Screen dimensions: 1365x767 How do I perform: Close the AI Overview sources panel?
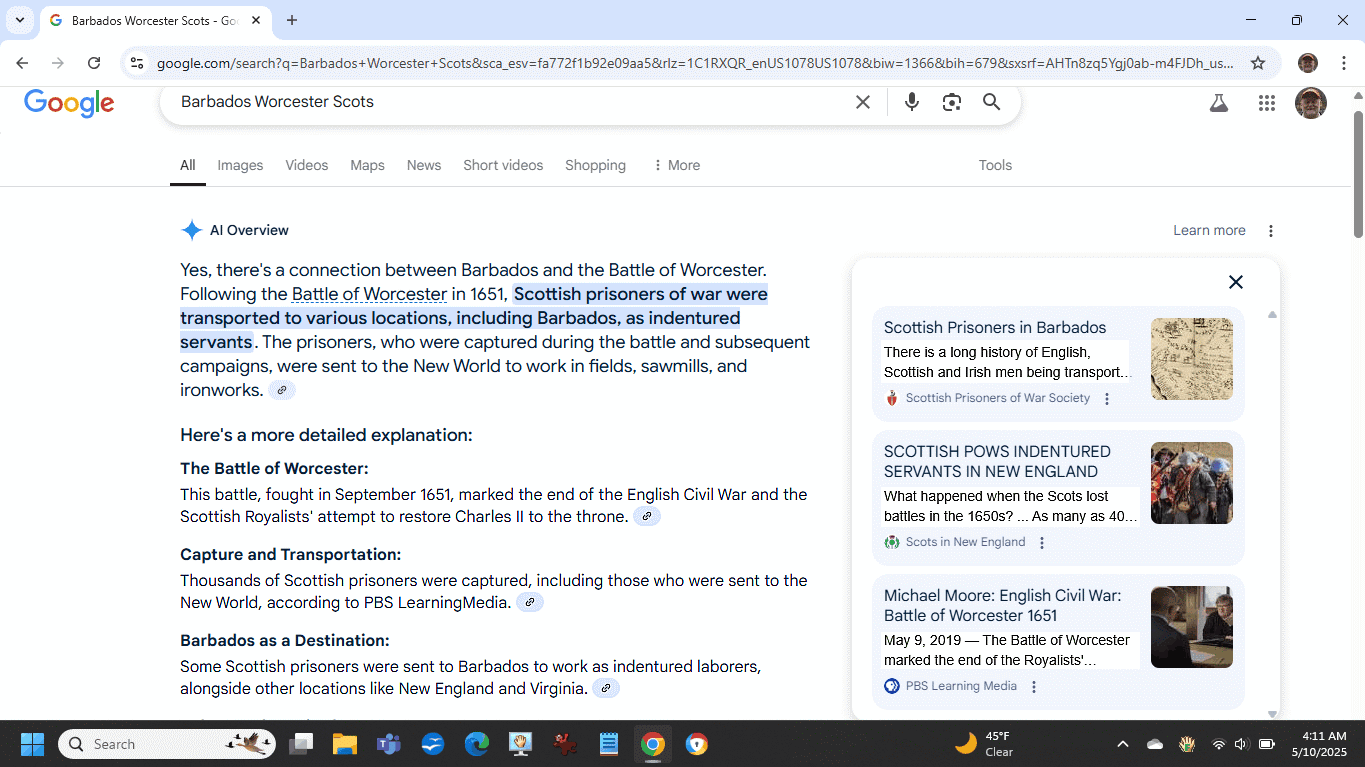1235,282
